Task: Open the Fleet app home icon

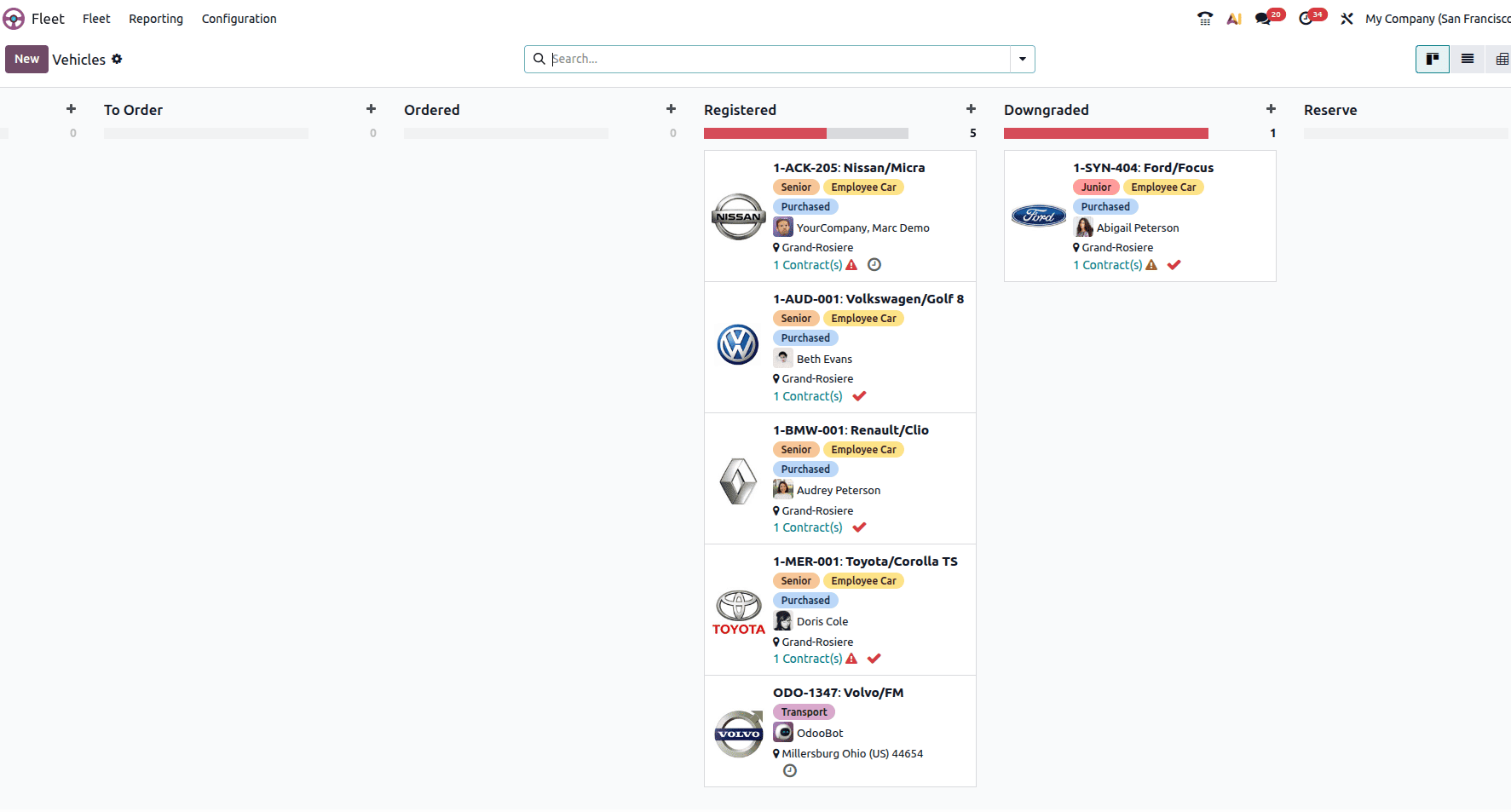Action: [14, 19]
